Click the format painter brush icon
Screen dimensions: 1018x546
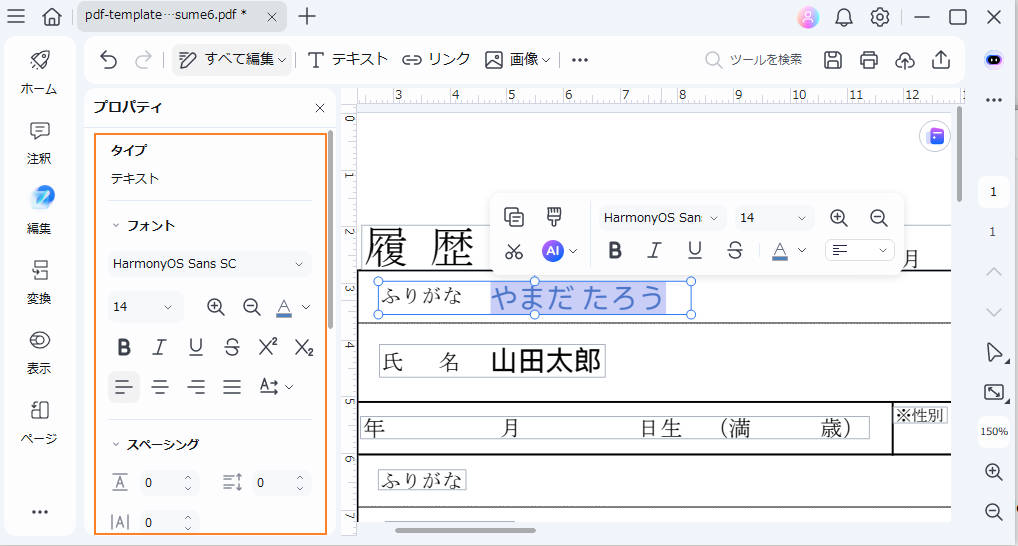click(x=553, y=217)
